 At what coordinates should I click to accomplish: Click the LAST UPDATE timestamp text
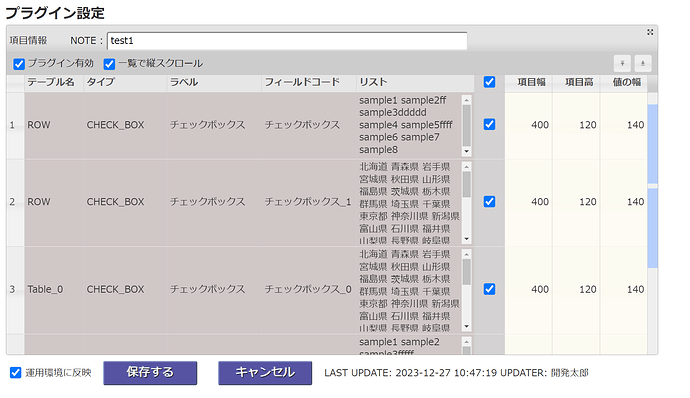446,373
